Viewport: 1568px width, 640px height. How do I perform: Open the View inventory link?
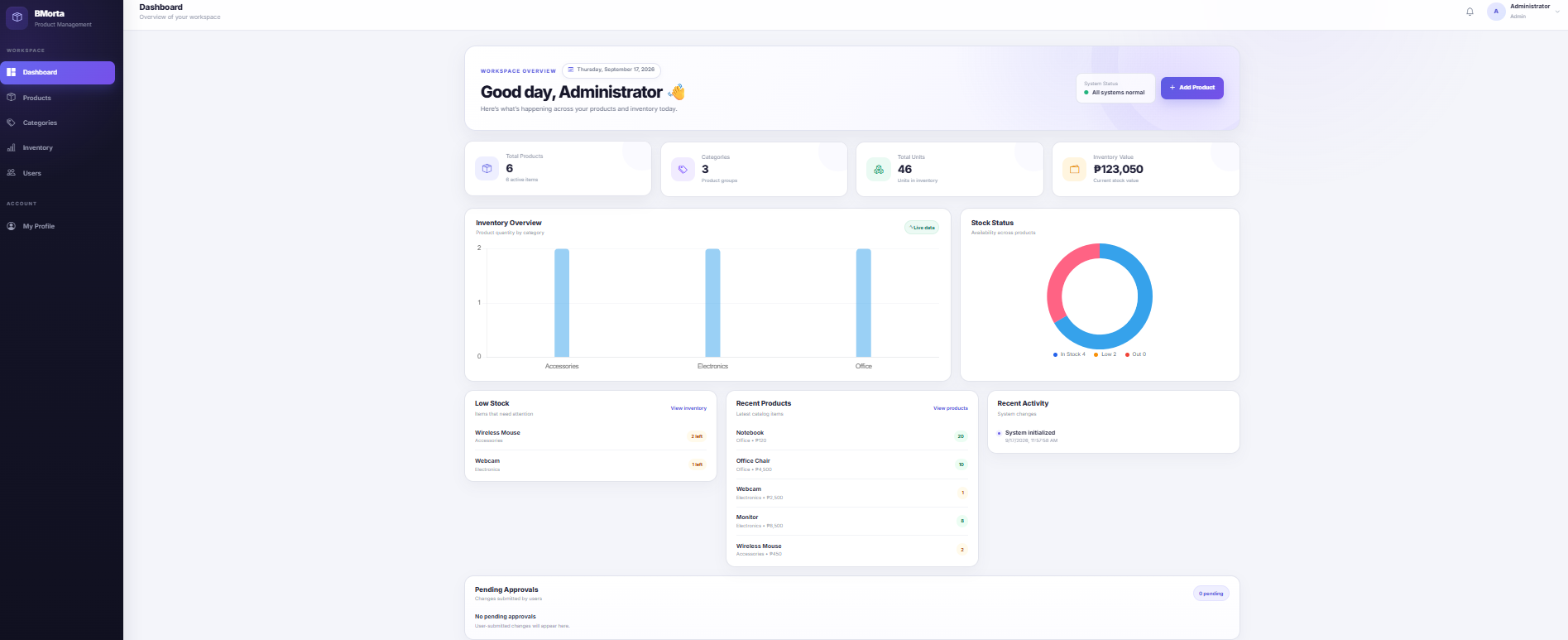688,408
